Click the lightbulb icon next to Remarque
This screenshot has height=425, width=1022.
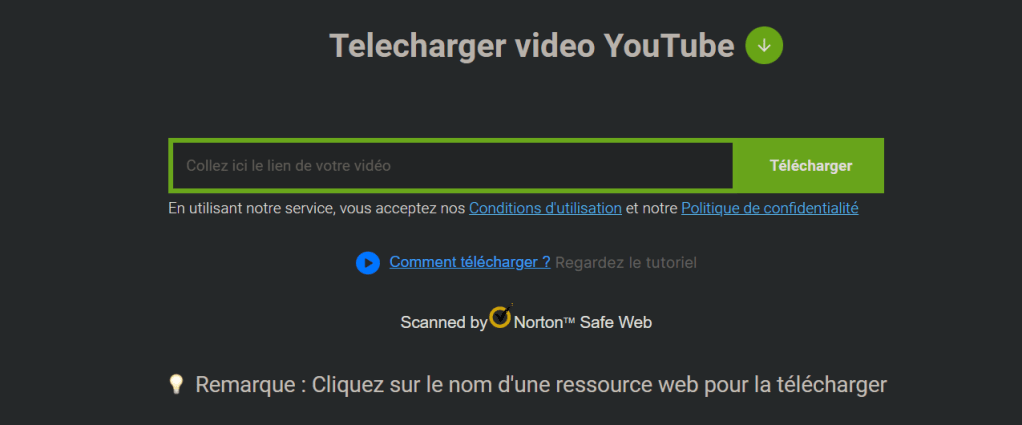coord(176,384)
